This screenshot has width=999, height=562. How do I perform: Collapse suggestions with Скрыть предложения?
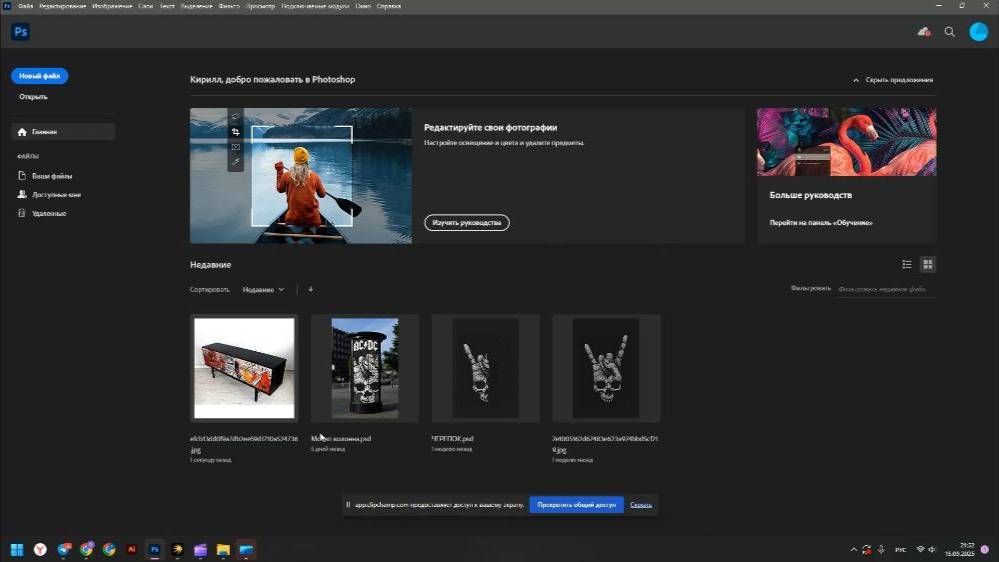893,79
